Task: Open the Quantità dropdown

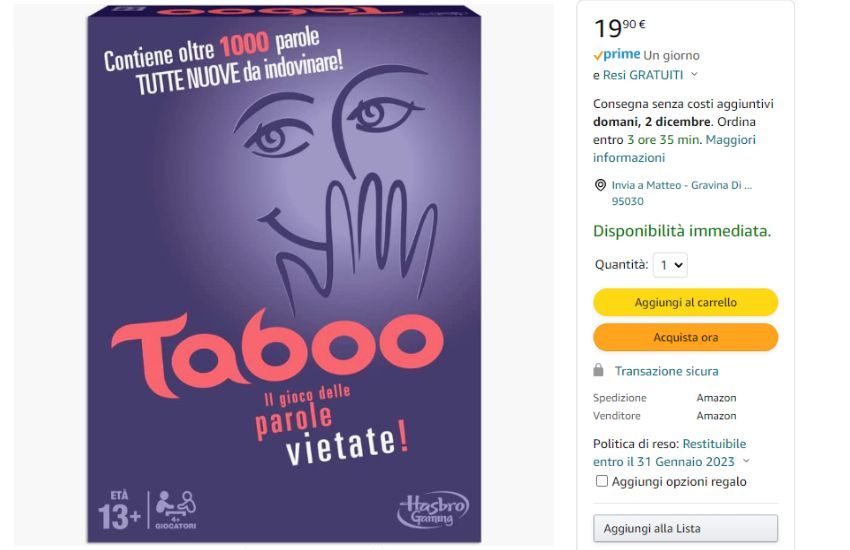Action: (x=670, y=265)
